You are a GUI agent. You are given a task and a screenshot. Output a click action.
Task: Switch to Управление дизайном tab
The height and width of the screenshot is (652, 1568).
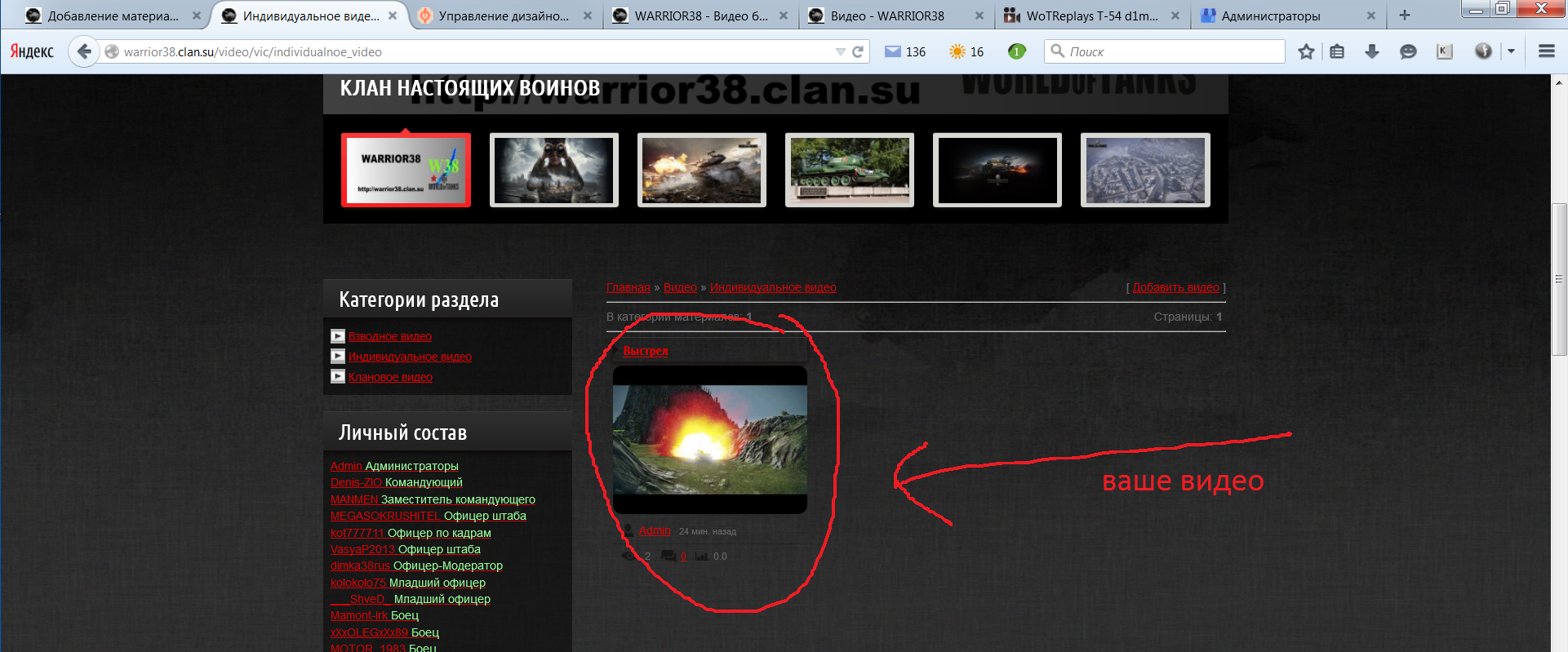(x=504, y=16)
